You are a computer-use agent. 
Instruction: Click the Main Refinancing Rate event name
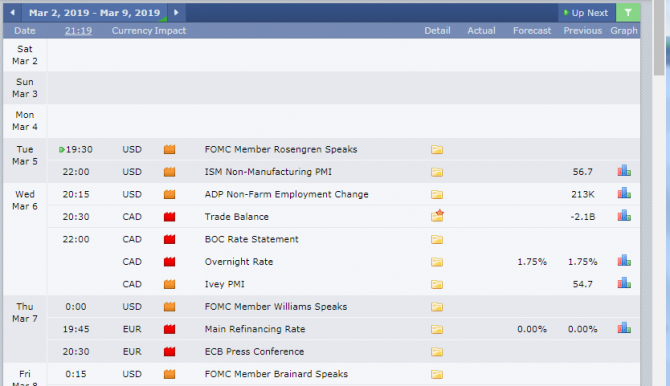point(255,329)
